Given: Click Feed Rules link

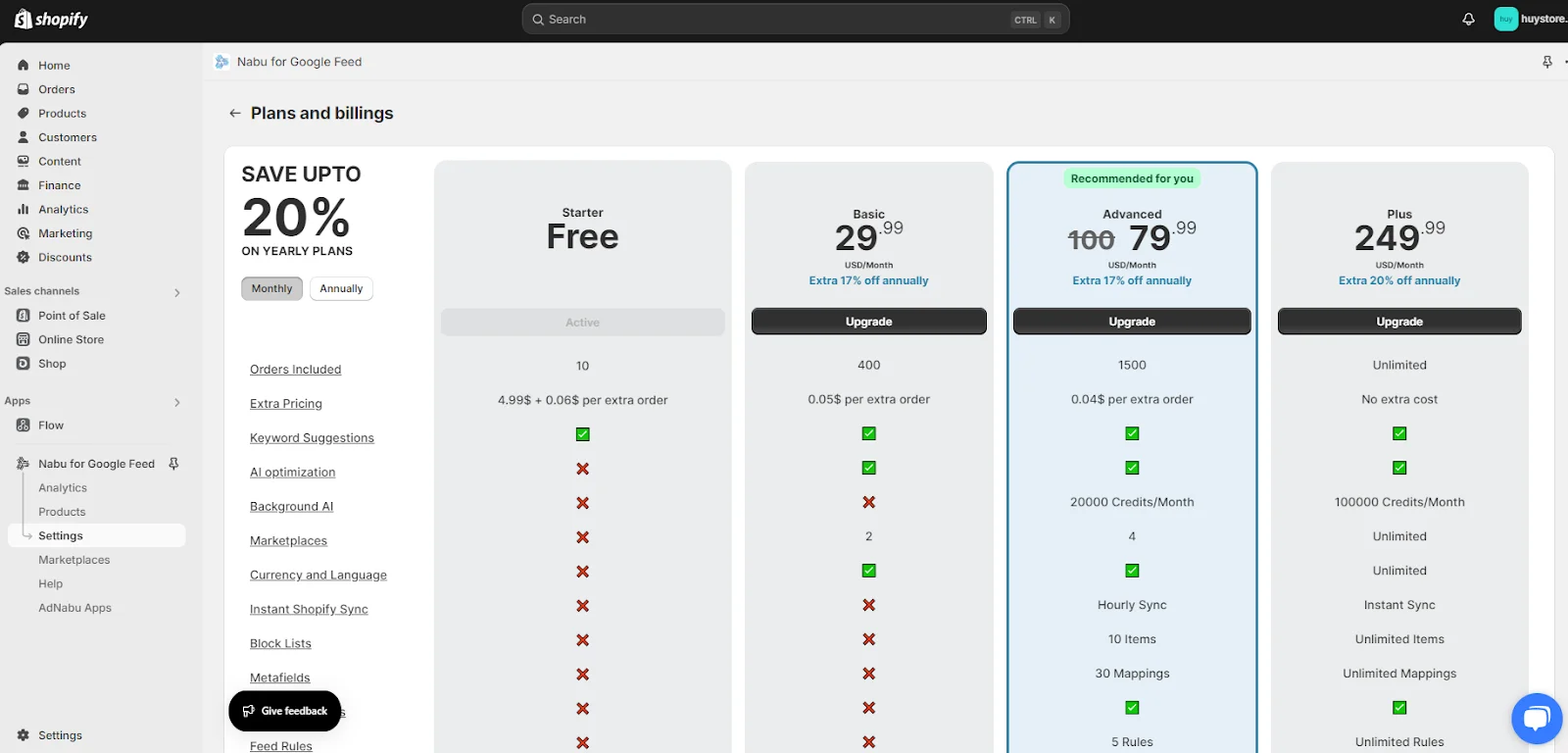Looking at the screenshot, I should coord(281,746).
